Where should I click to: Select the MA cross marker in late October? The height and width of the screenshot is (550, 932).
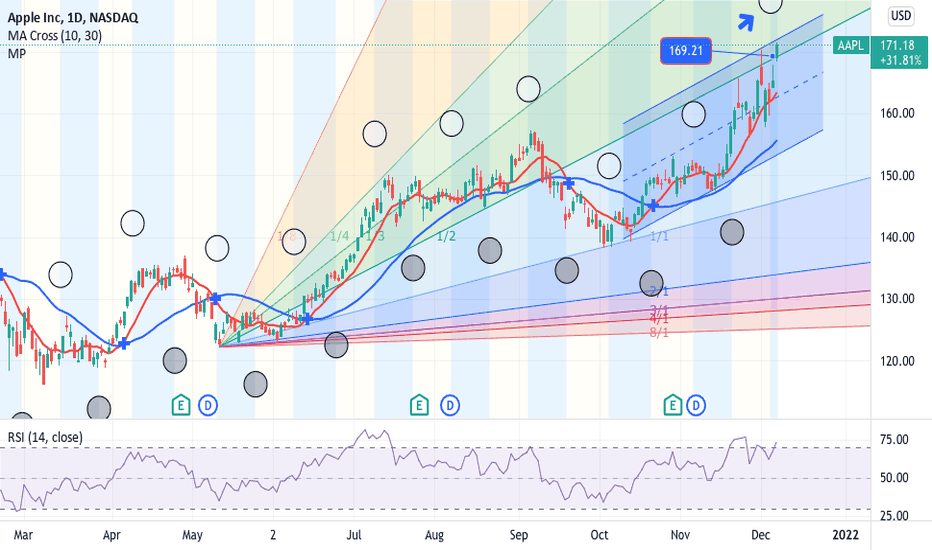[x=653, y=205]
